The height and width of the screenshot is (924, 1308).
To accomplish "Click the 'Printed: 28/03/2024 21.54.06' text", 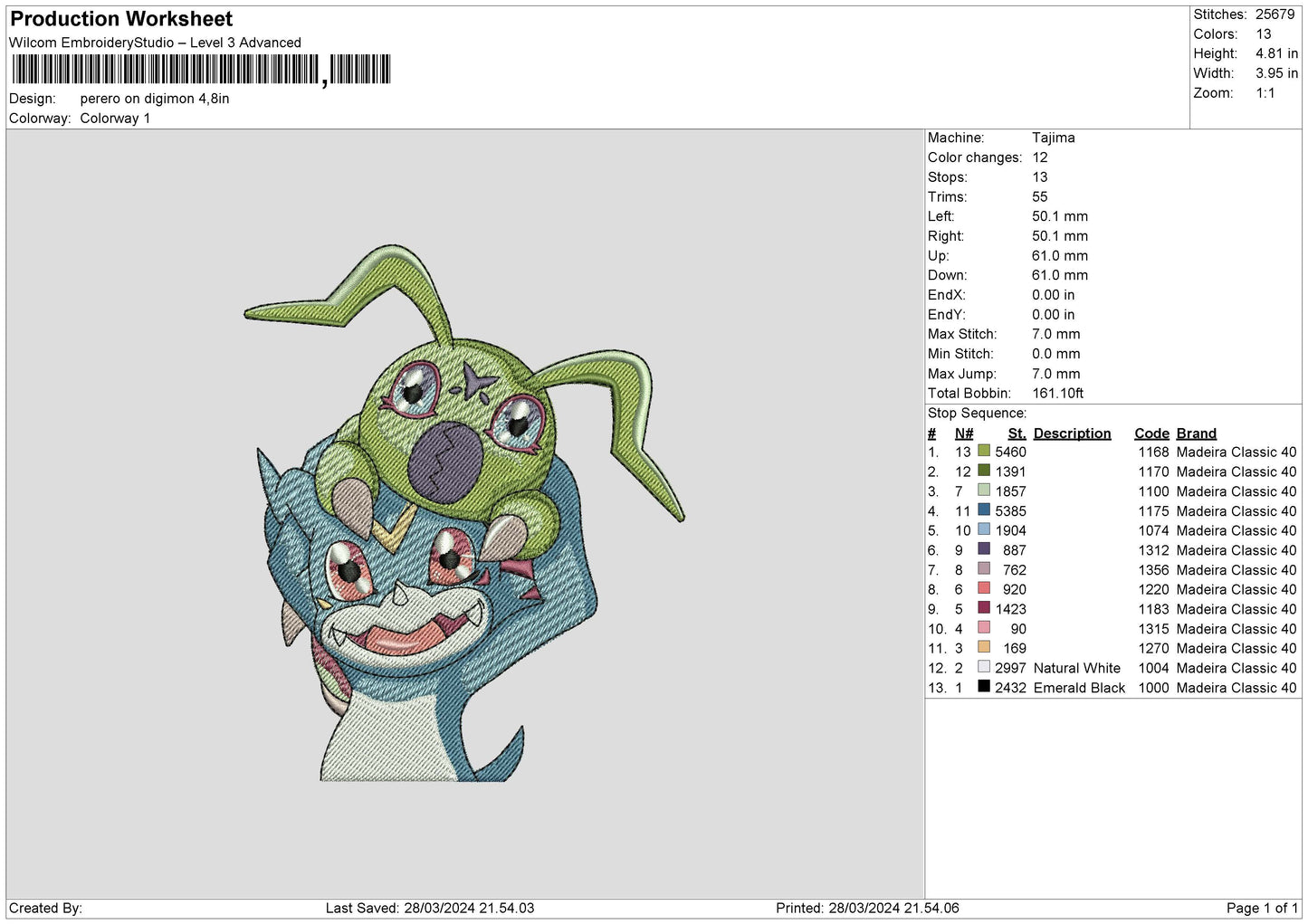I will click(x=867, y=909).
